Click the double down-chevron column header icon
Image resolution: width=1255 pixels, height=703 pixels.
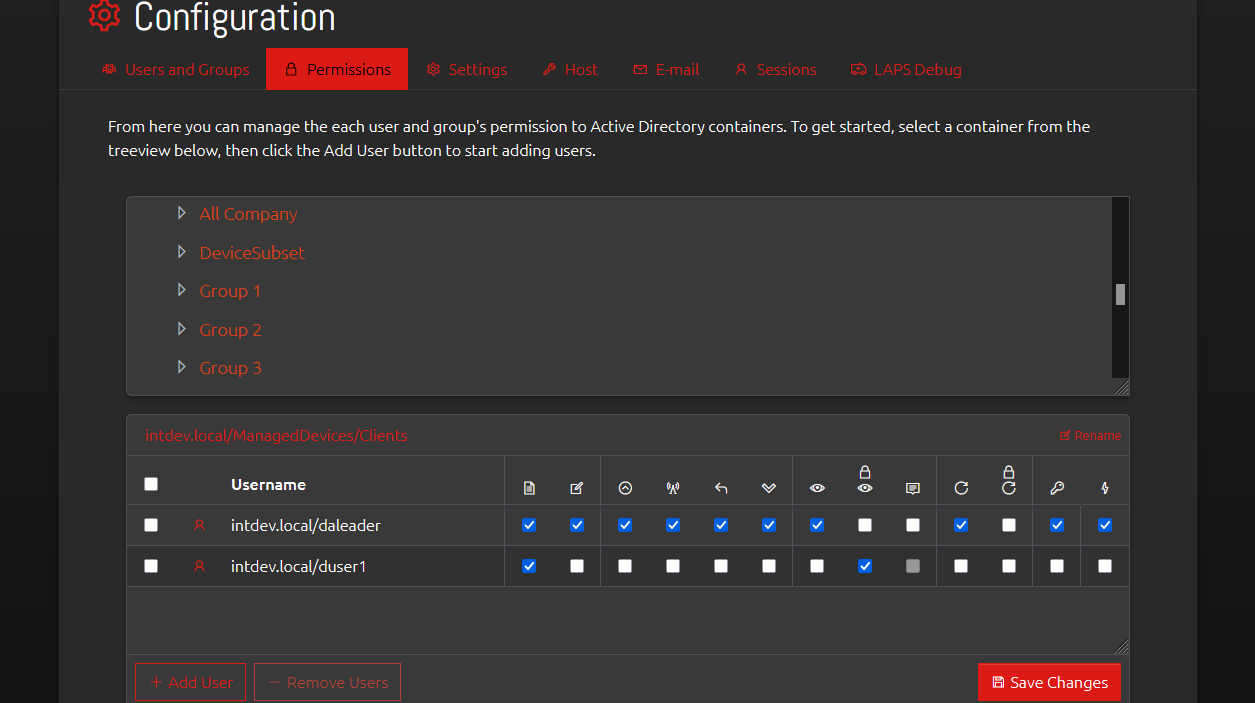769,488
